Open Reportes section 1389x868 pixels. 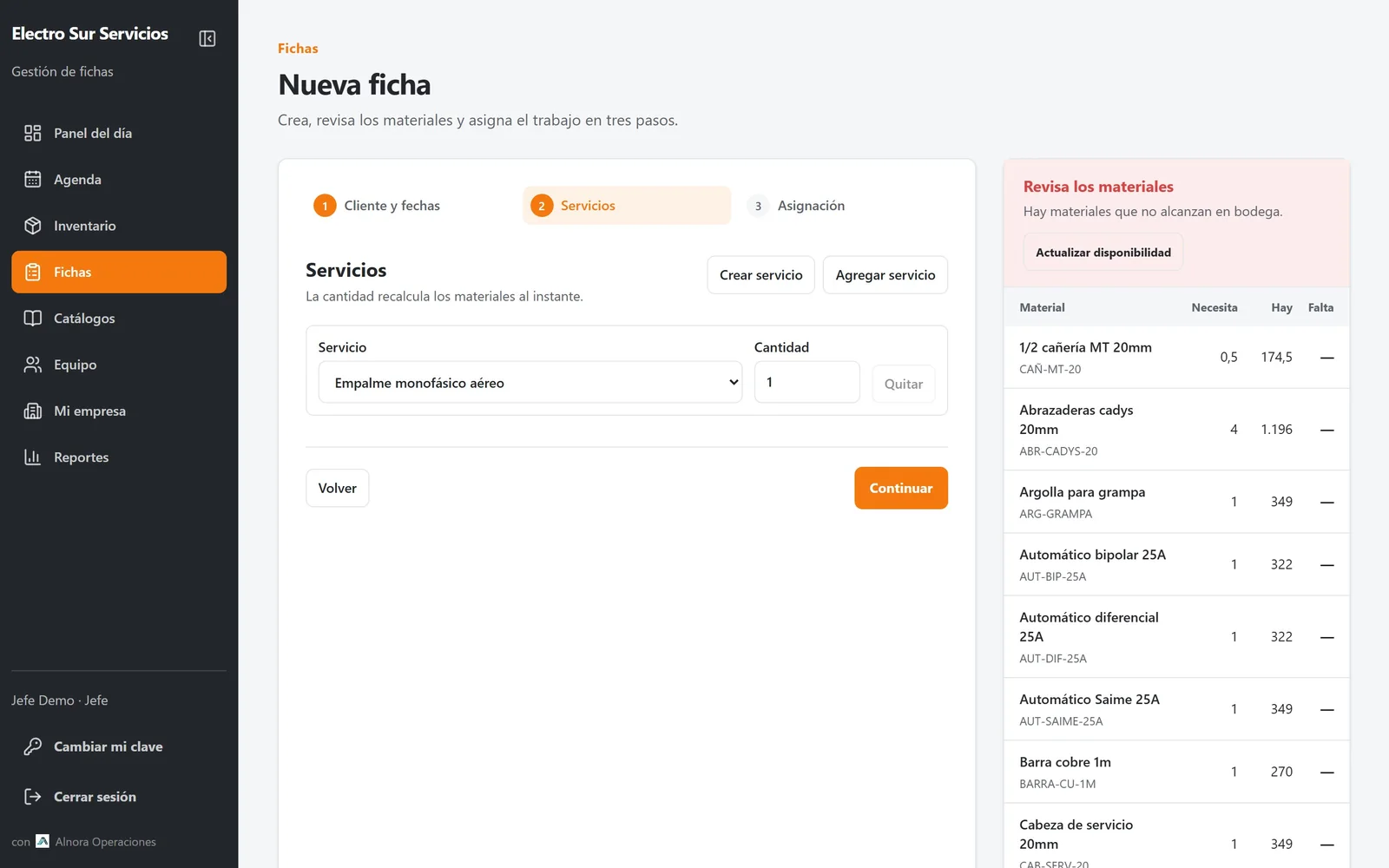pyautogui.click(x=119, y=457)
